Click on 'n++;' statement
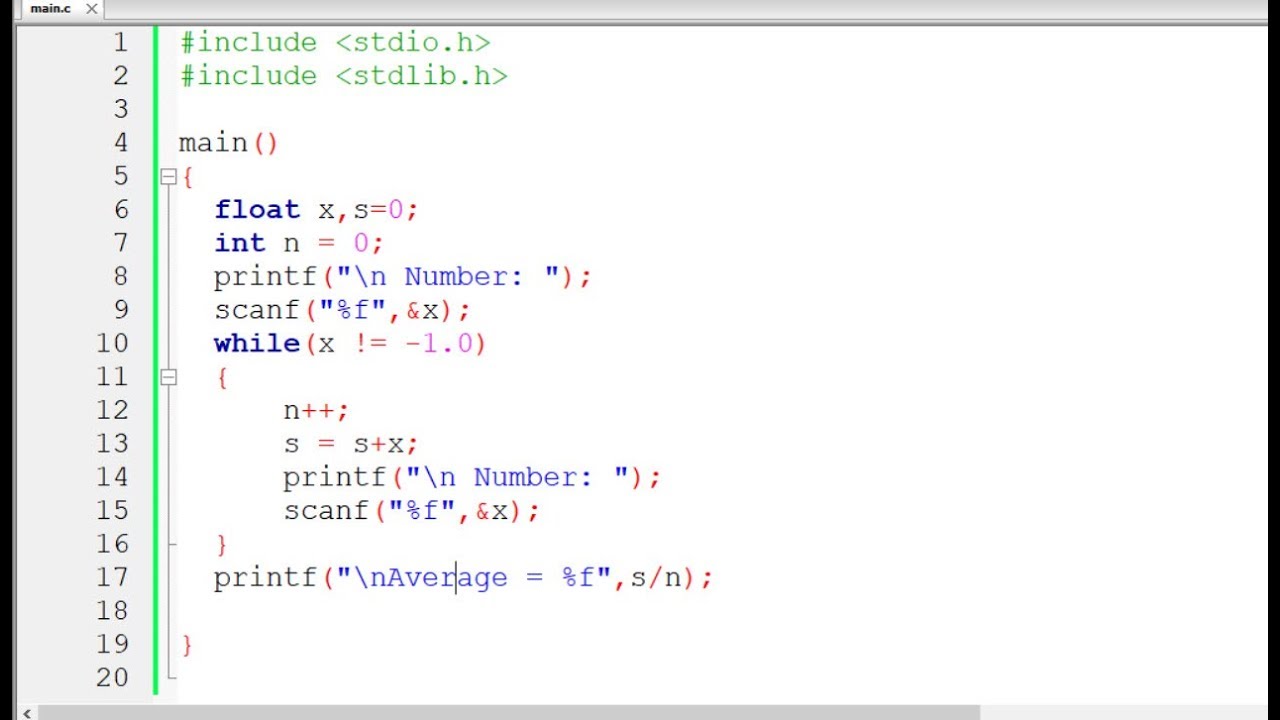The height and width of the screenshot is (720, 1280). point(316,410)
